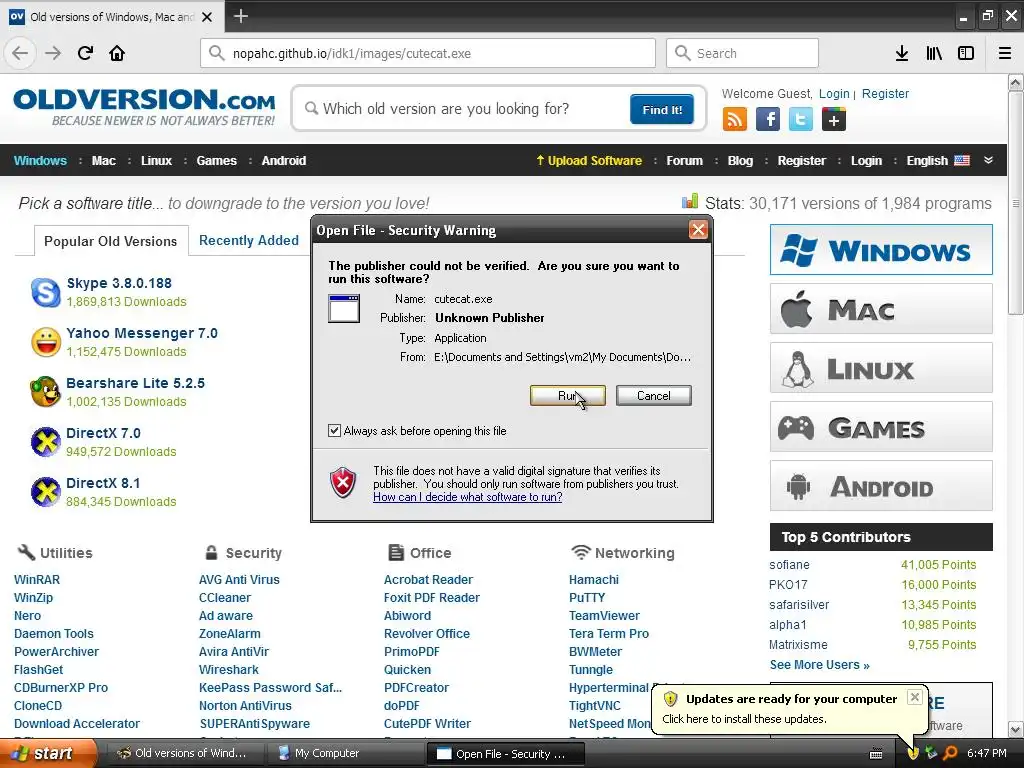Viewport: 1024px width, 768px height.
Task: Open the browser Library icon
Action: point(934,53)
